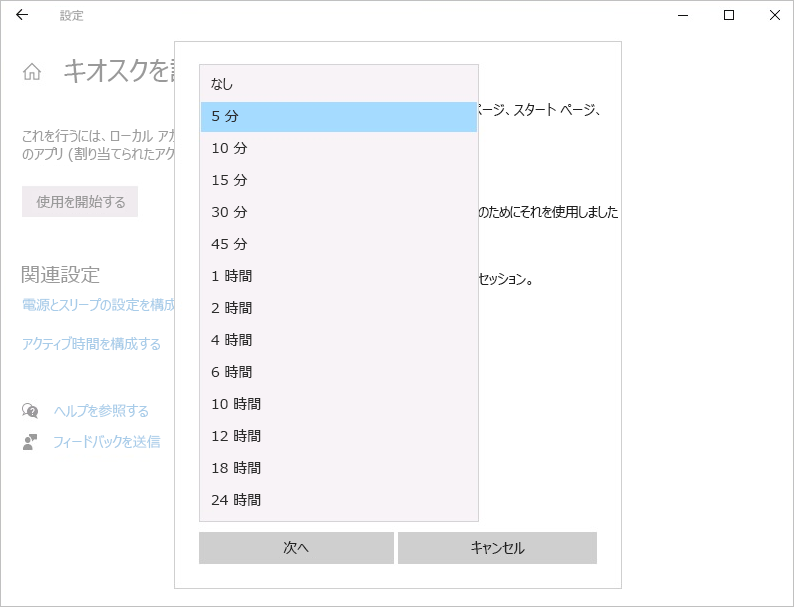Click the back arrow icon
Viewport: 794px width, 607px height.
click(22, 15)
